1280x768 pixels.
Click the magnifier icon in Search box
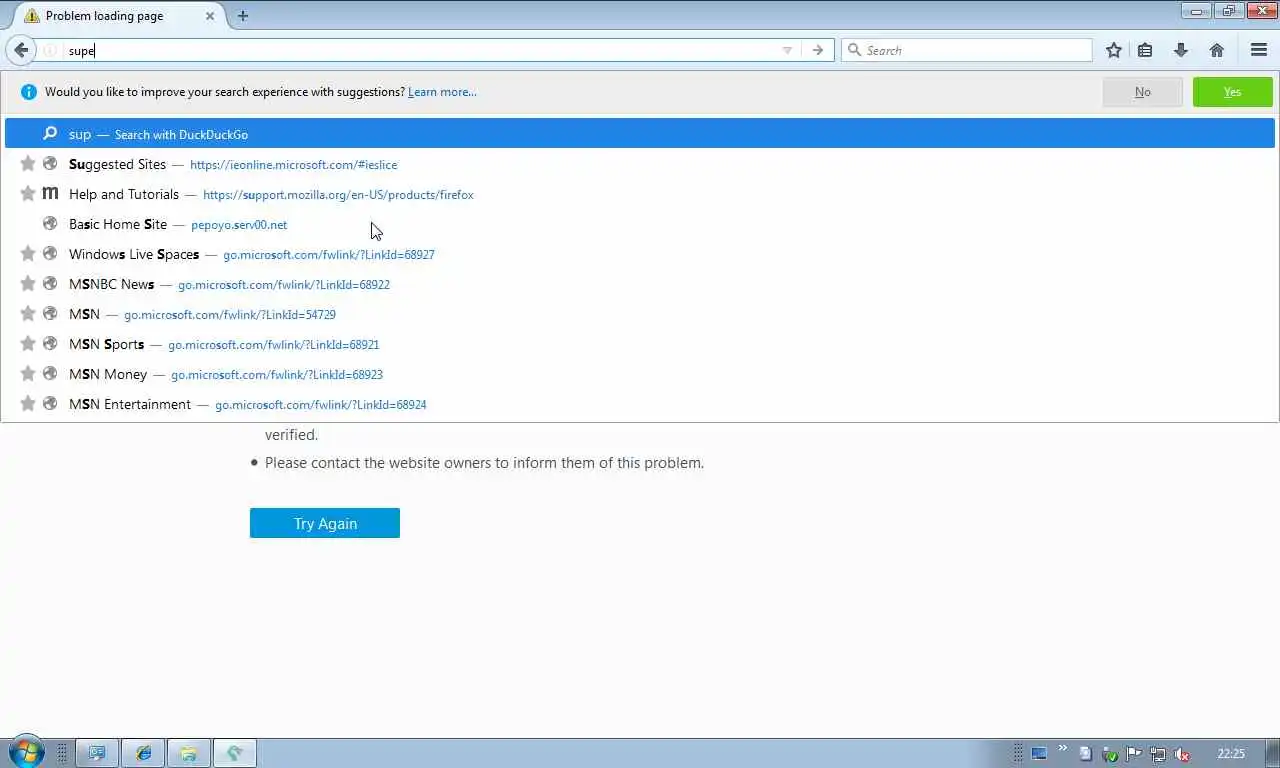point(854,50)
